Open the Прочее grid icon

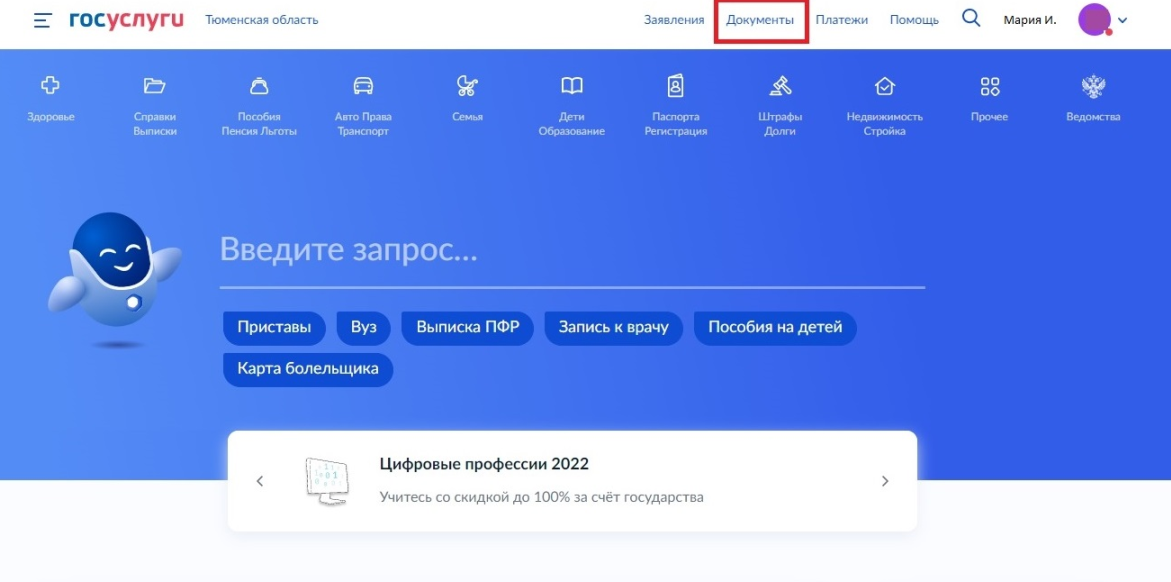990,87
